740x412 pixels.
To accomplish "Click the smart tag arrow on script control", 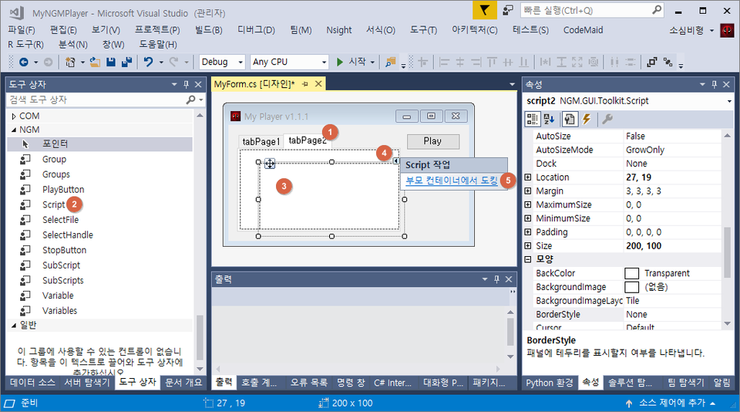I will pyautogui.click(x=395, y=160).
